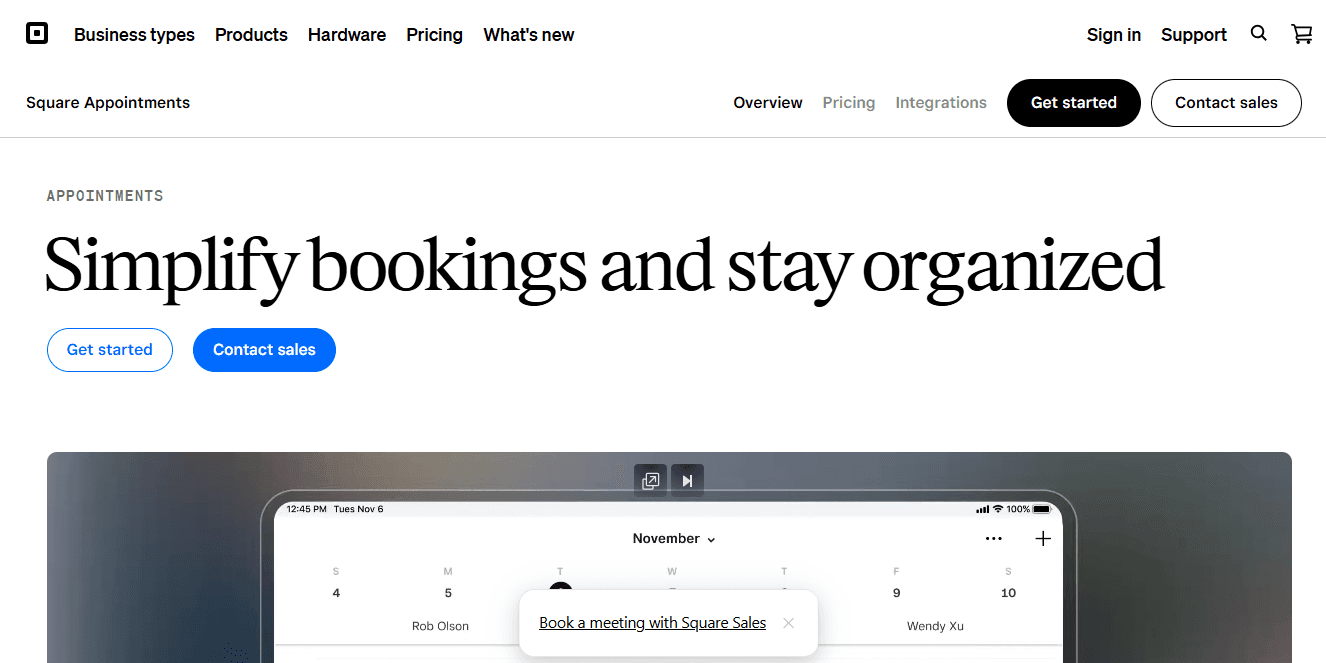Click the plus icon in calendar
This screenshot has width=1326, height=663.
click(x=1043, y=539)
